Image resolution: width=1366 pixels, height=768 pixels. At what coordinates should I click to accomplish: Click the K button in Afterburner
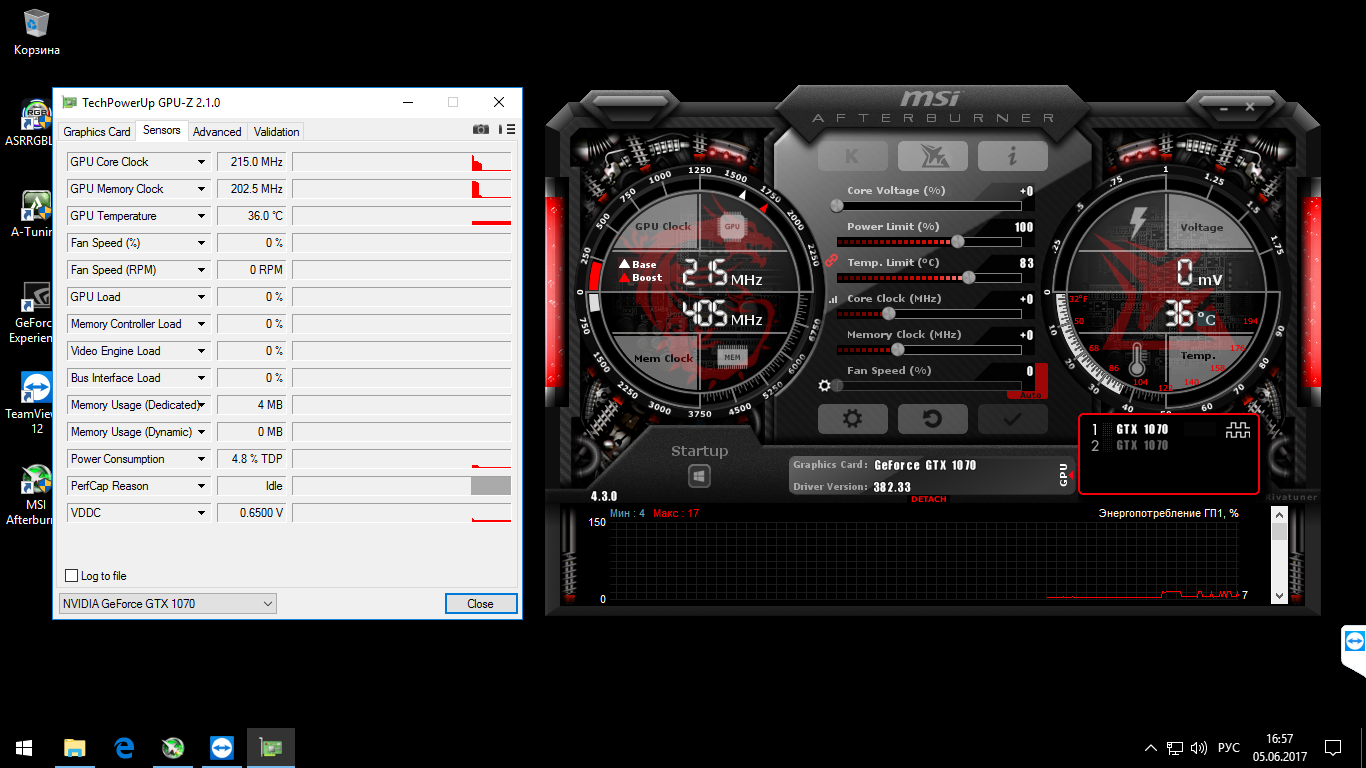tap(852, 156)
